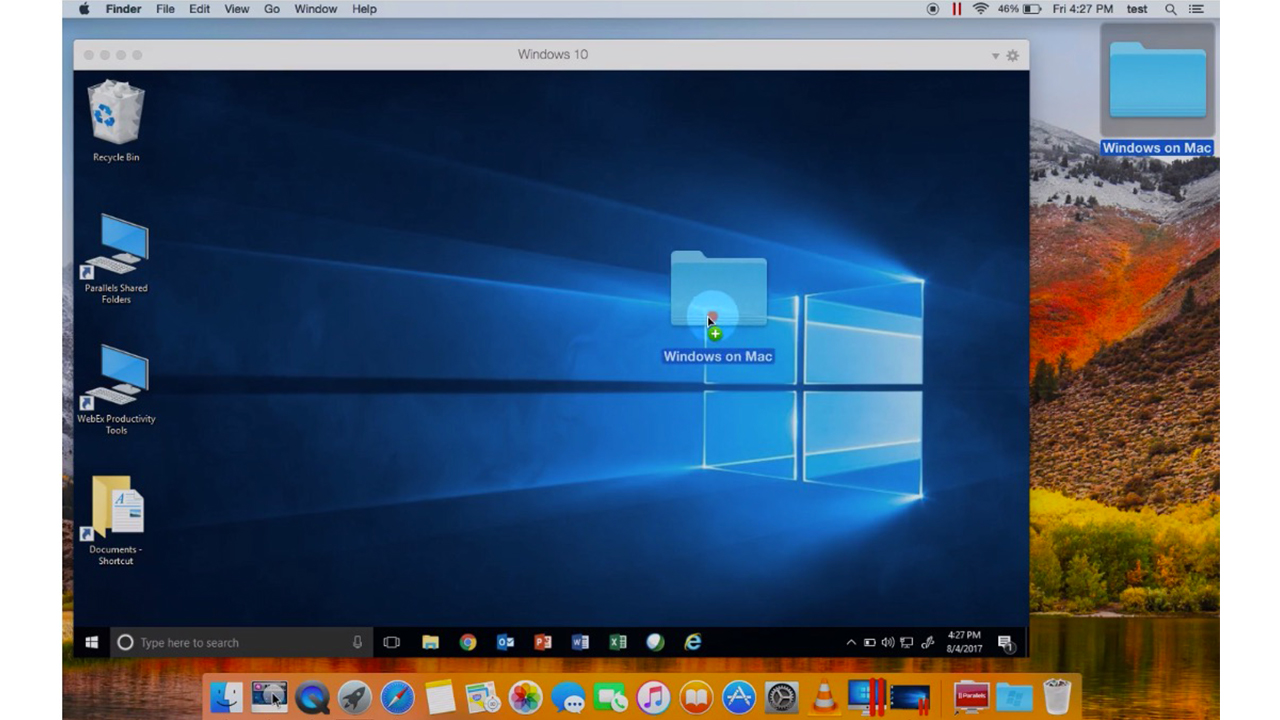Launch Outlook from the Windows taskbar
1280x720 pixels.
click(x=505, y=642)
